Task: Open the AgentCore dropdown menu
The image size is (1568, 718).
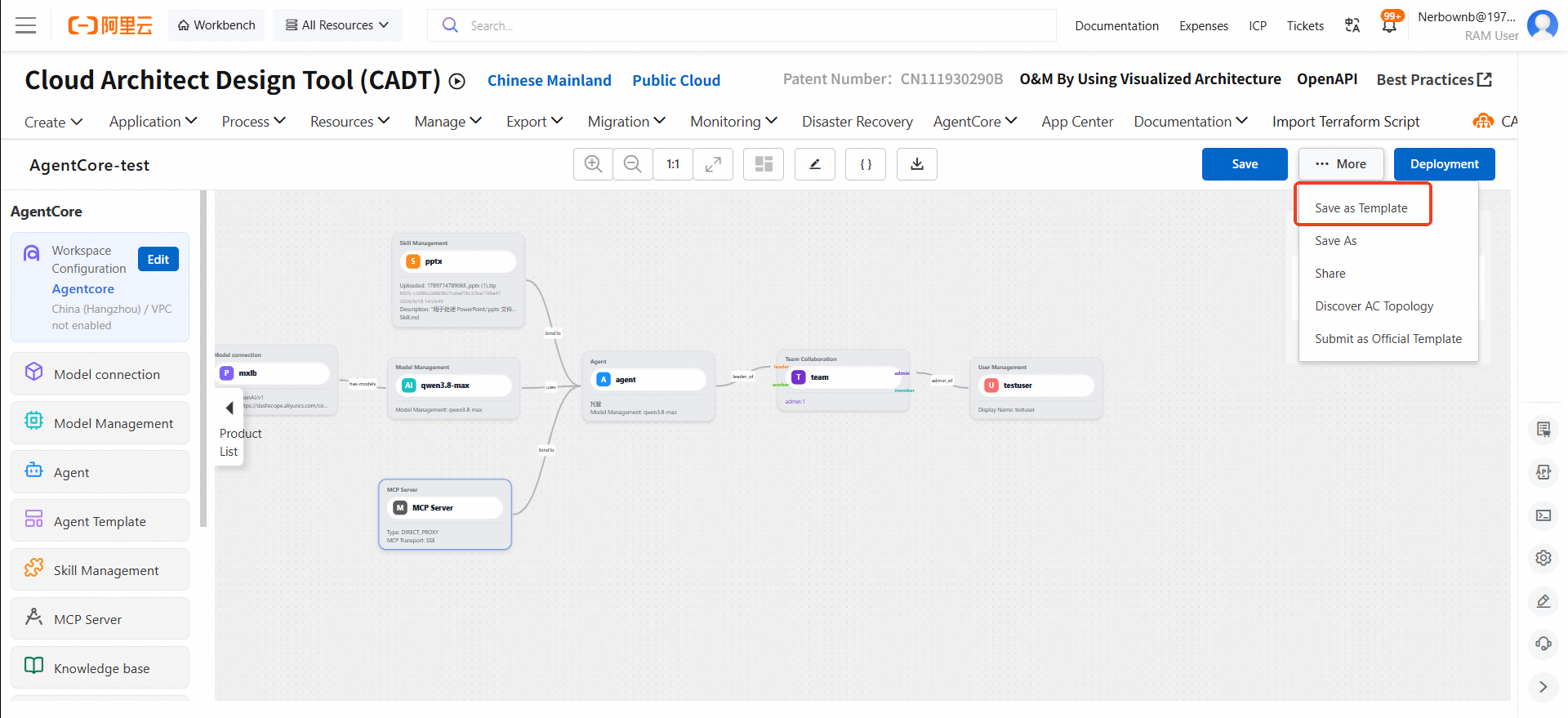Action: pos(975,122)
